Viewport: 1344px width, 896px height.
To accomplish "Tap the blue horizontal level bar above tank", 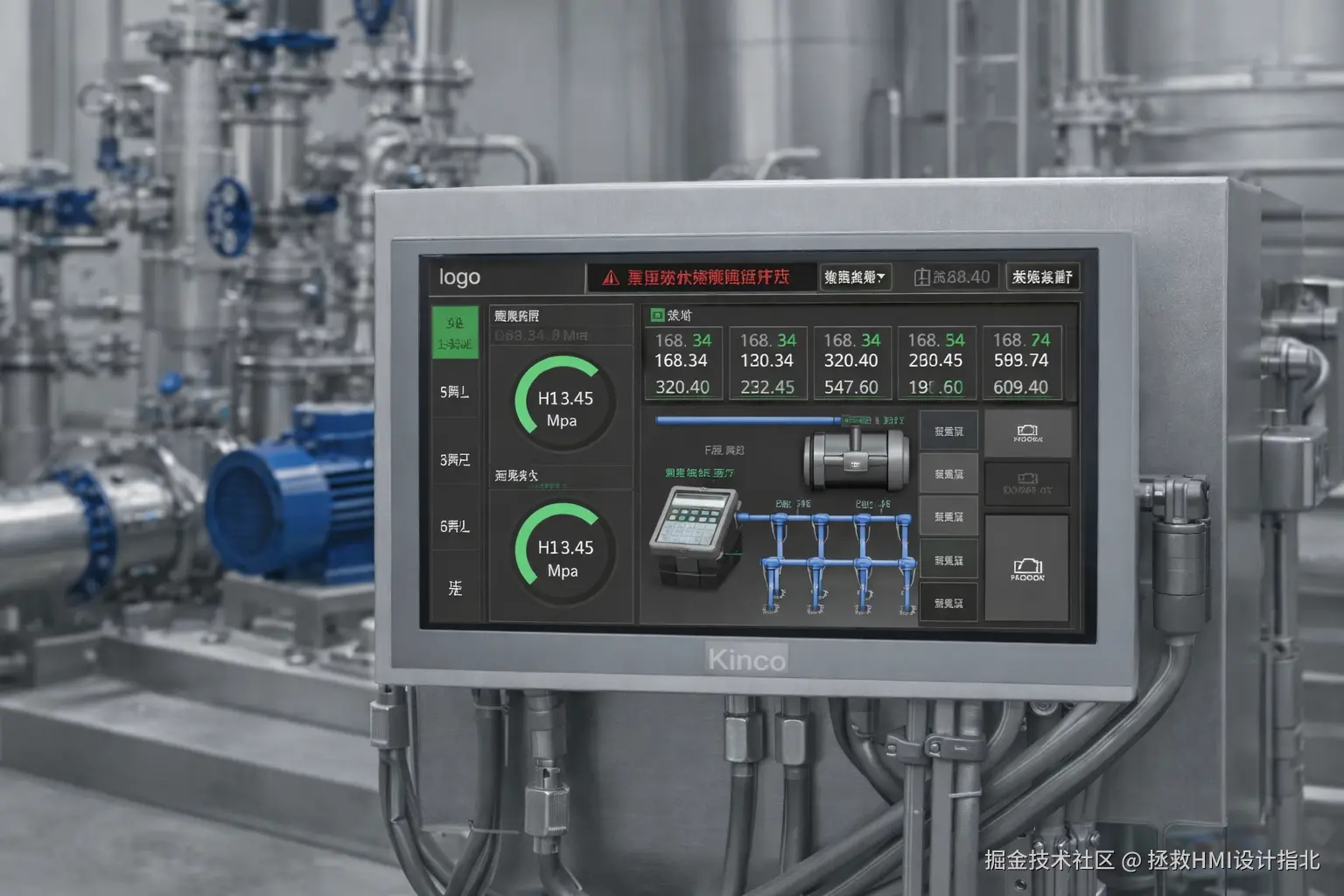I will click(751, 421).
